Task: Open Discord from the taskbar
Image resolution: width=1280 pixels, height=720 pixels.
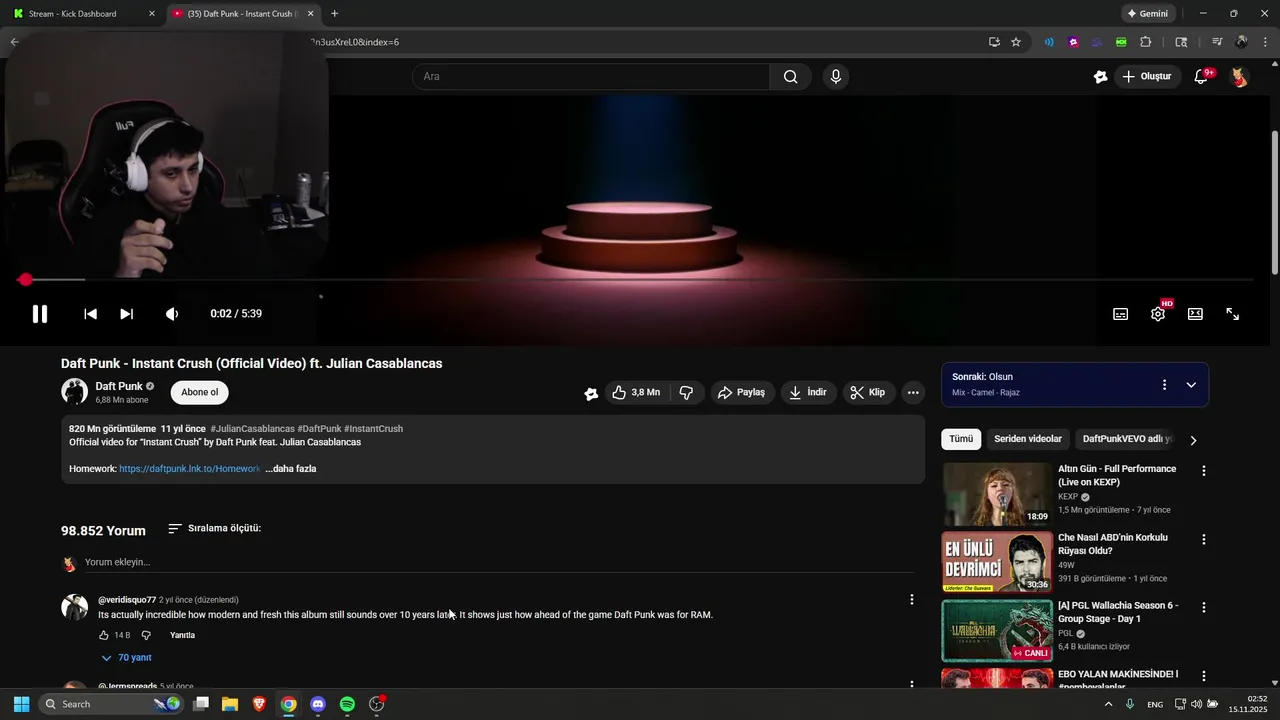Action: [x=318, y=704]
